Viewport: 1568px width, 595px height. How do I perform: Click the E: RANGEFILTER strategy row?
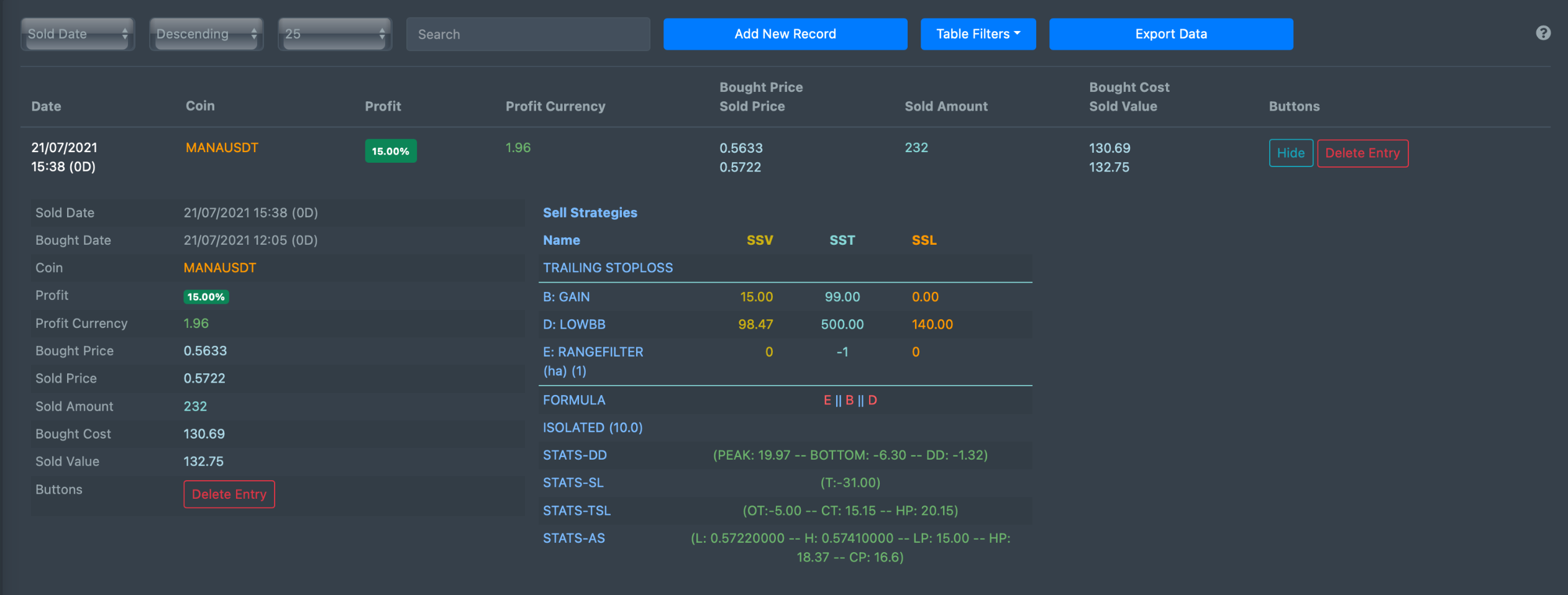[785, 361]
